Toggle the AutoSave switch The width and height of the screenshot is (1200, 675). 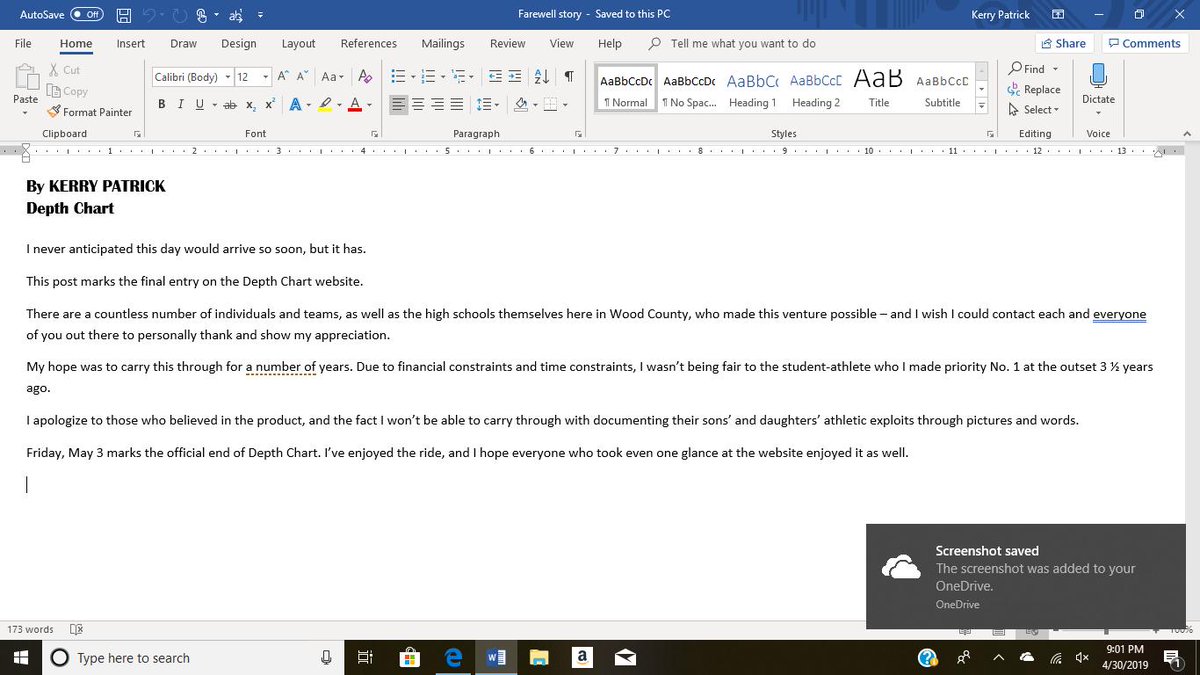87,15
